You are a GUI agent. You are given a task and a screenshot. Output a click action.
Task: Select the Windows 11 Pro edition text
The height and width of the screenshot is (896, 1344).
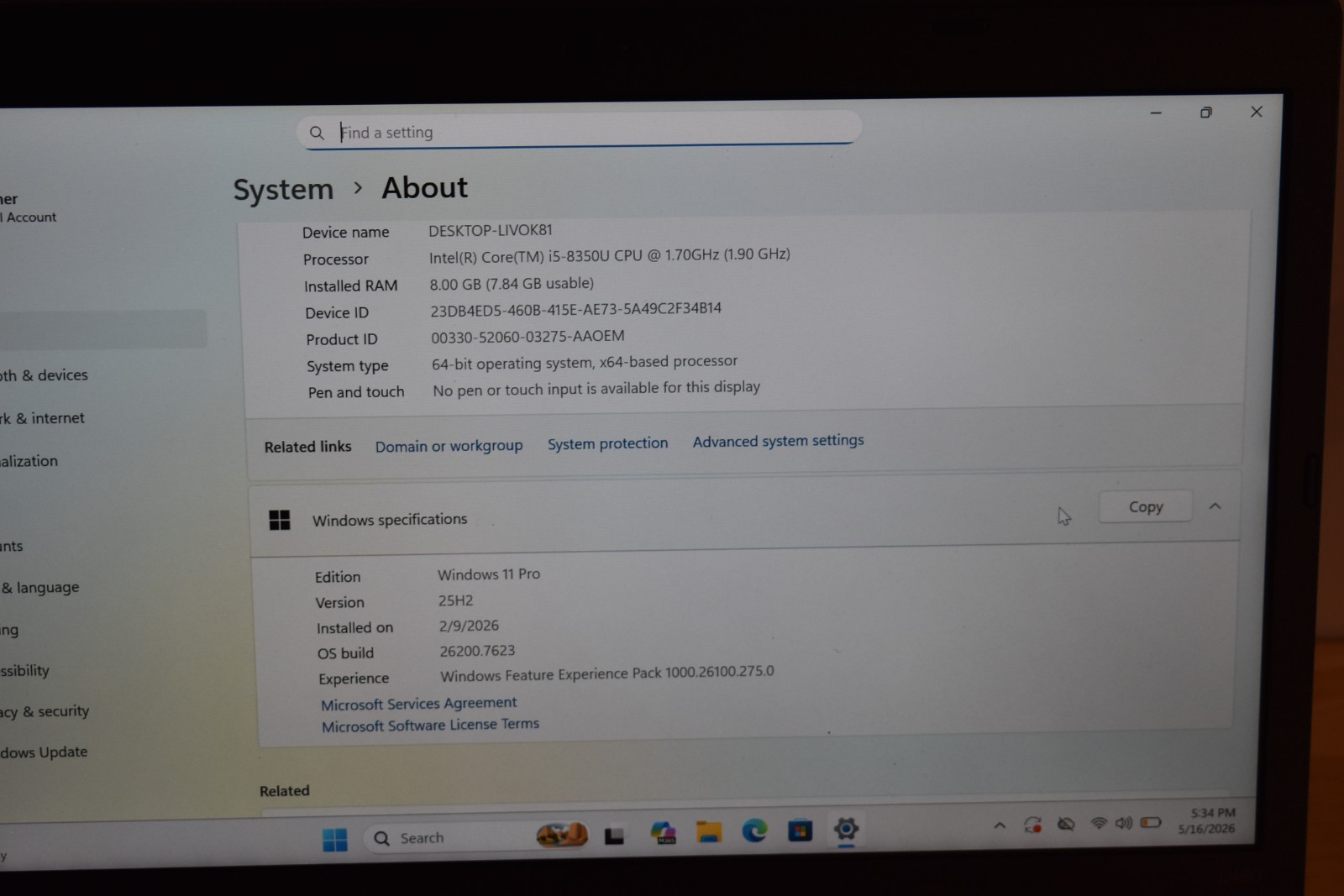[489, 574]
